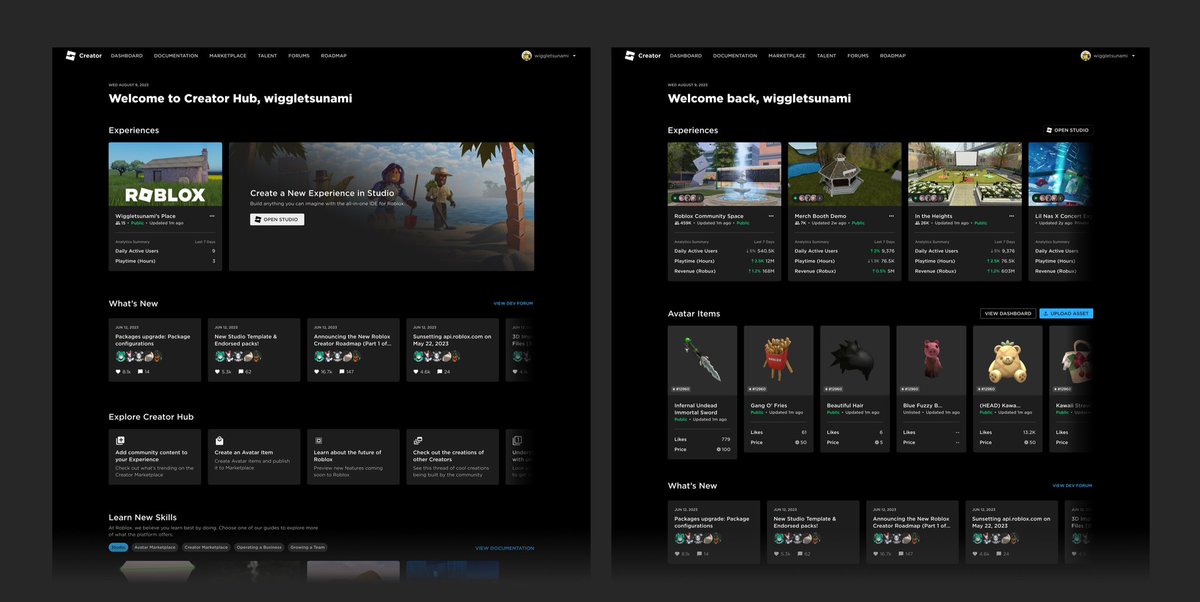This screenshot has height=602, width=1200.
Task: Click 'Daily Active Users' row on Wiggletsunami's Place
Action: pos(166,251)
